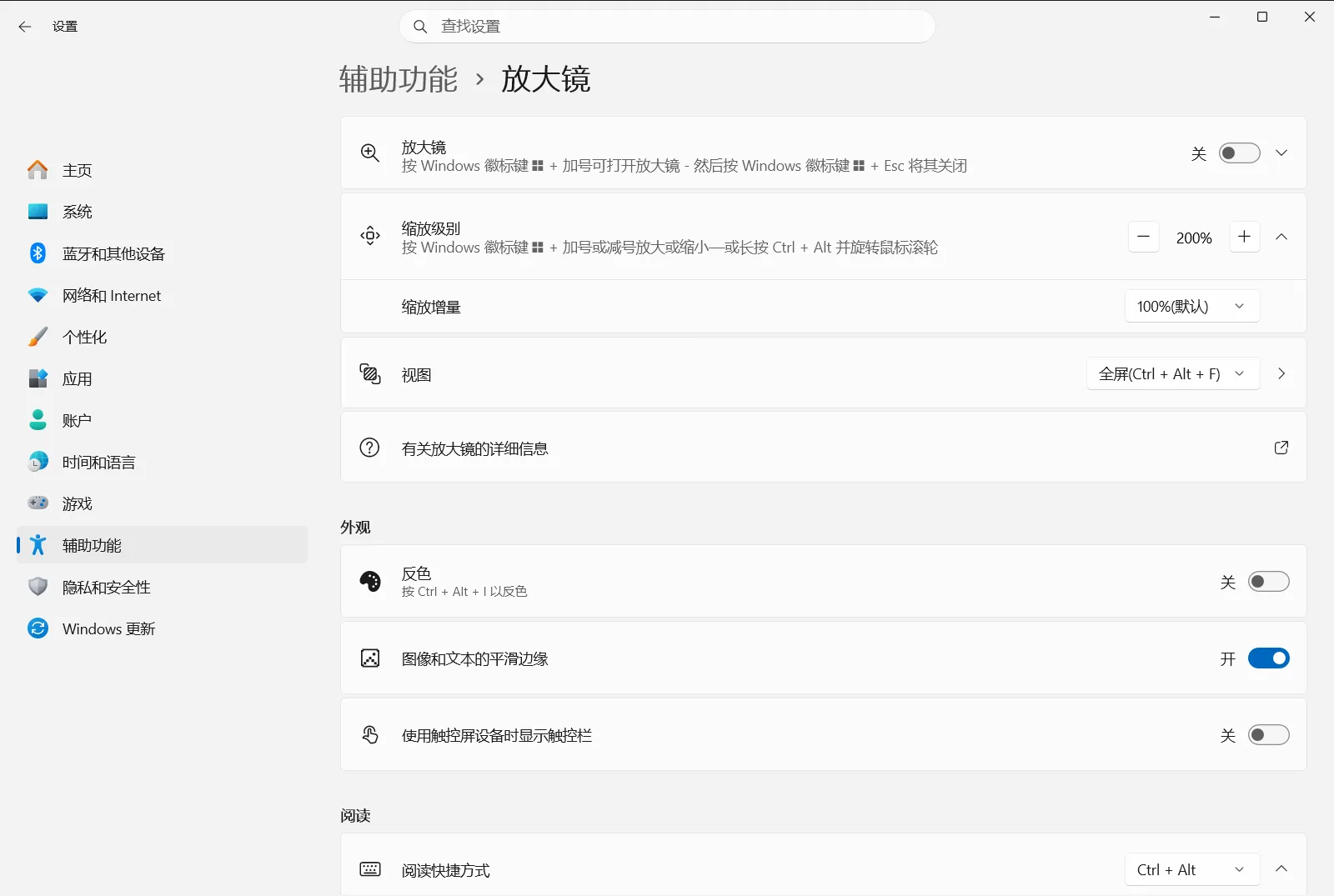Screen dimensions: 1334x896
Task: Open the 视图 全屏(Ctrl + Alt + F) dropdown
Action: 1173,374
